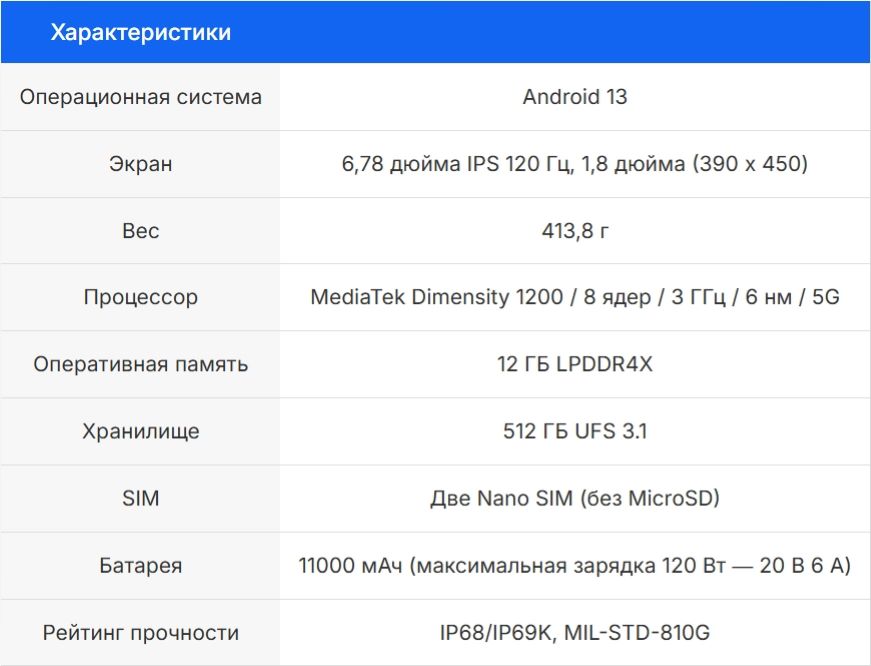Viewport: 871px width, 666px height.
Task: Click the "12 ГБ LPDDR4X" value
Action: [575, 365]
